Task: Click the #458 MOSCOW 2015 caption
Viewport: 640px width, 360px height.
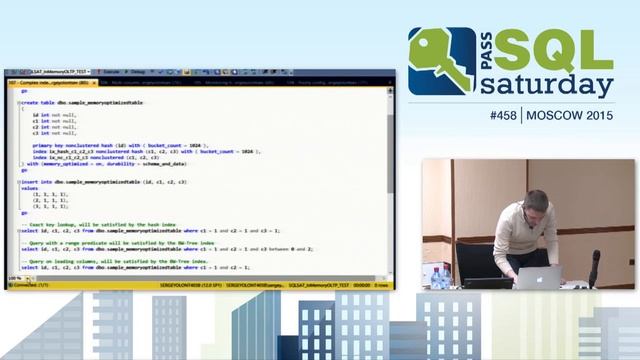Action: click(x=551, y=116)
